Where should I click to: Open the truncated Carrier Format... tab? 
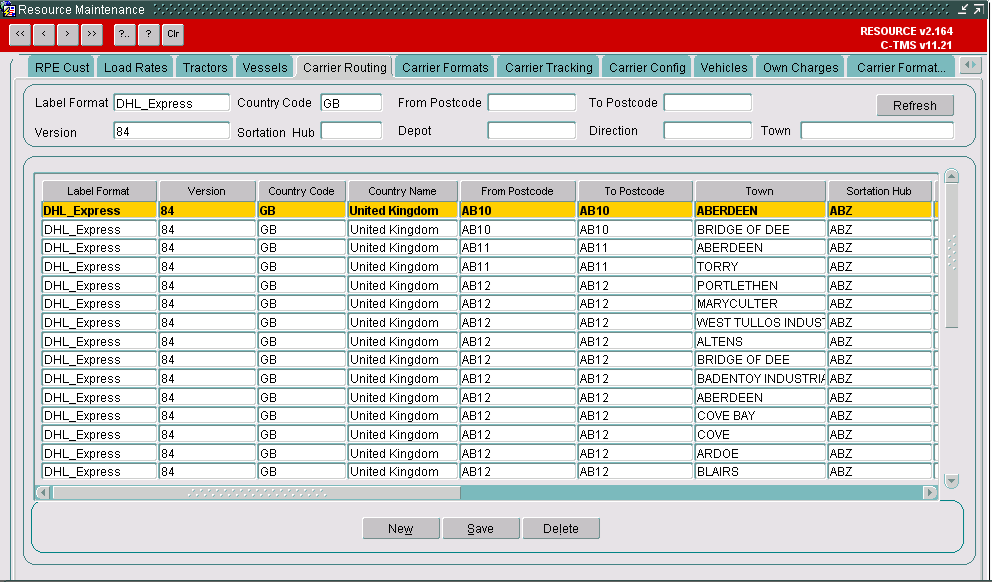901,68
